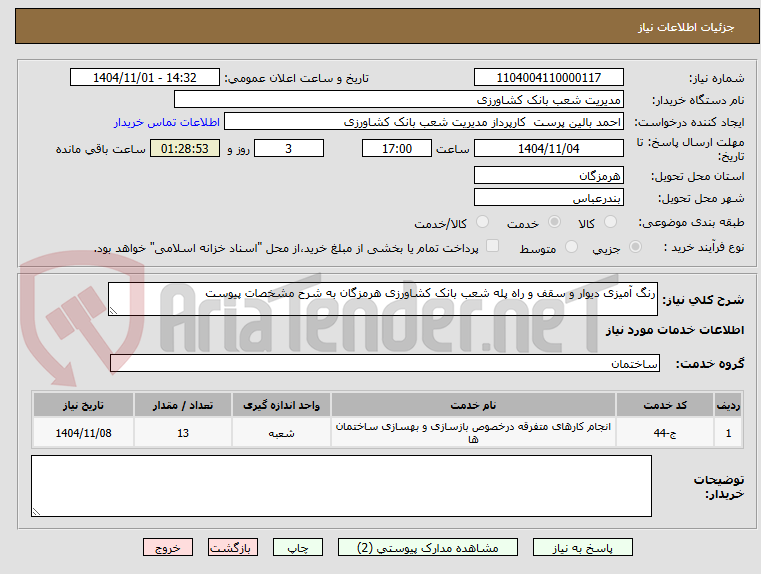Select the متوسط purchase type radio

pyautogui.click(x=572, y=247)
